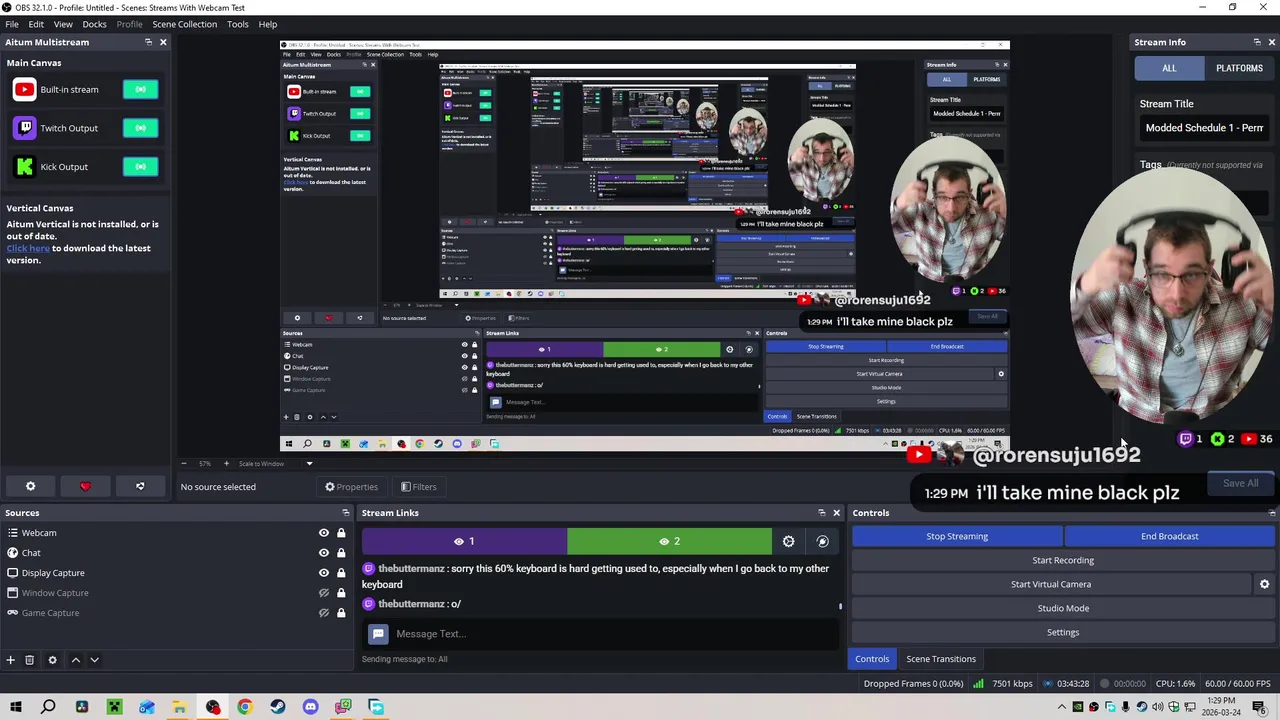
Task: Open Windows taskbar search
Action: coord(48,707)
